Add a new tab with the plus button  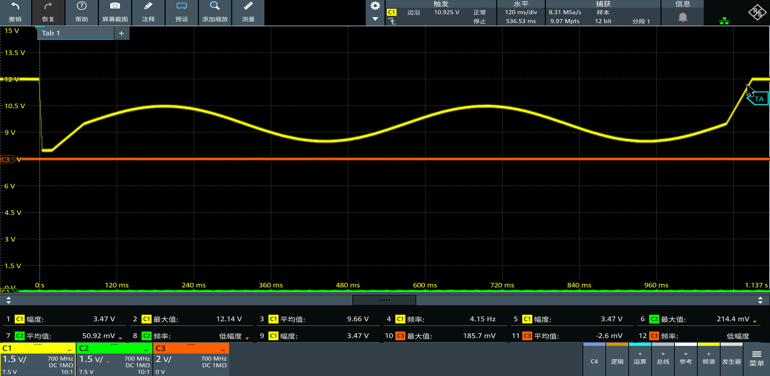click(121, 33)
